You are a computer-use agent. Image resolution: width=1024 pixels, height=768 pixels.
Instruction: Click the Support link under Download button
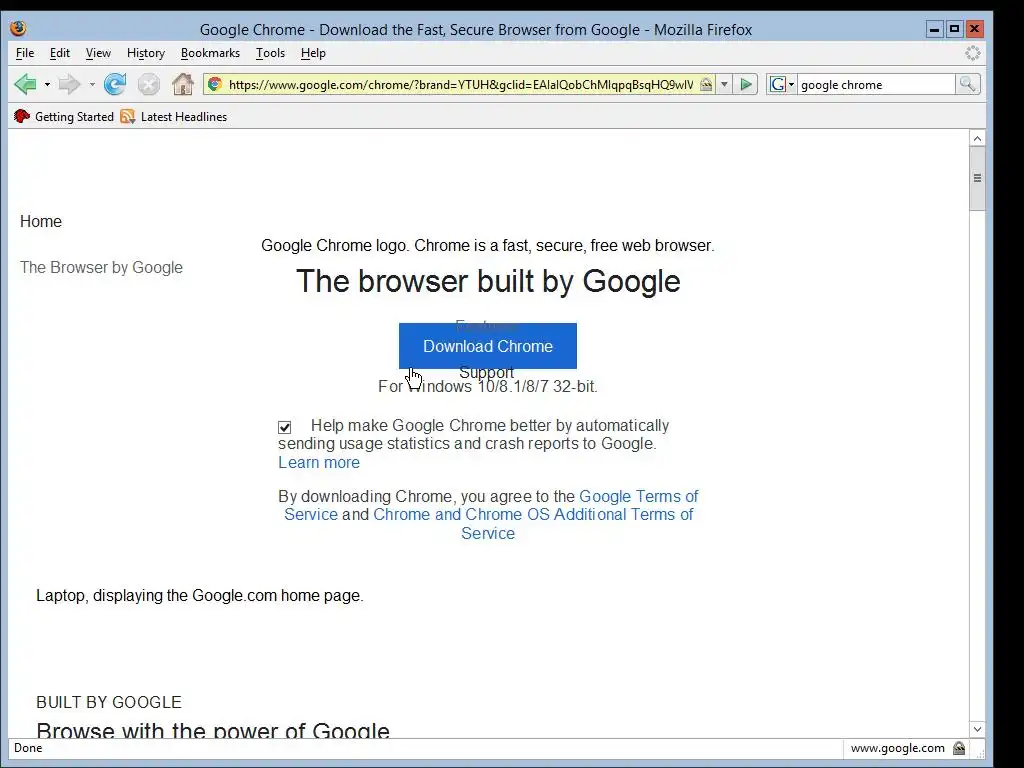click(x=487, y=373)
